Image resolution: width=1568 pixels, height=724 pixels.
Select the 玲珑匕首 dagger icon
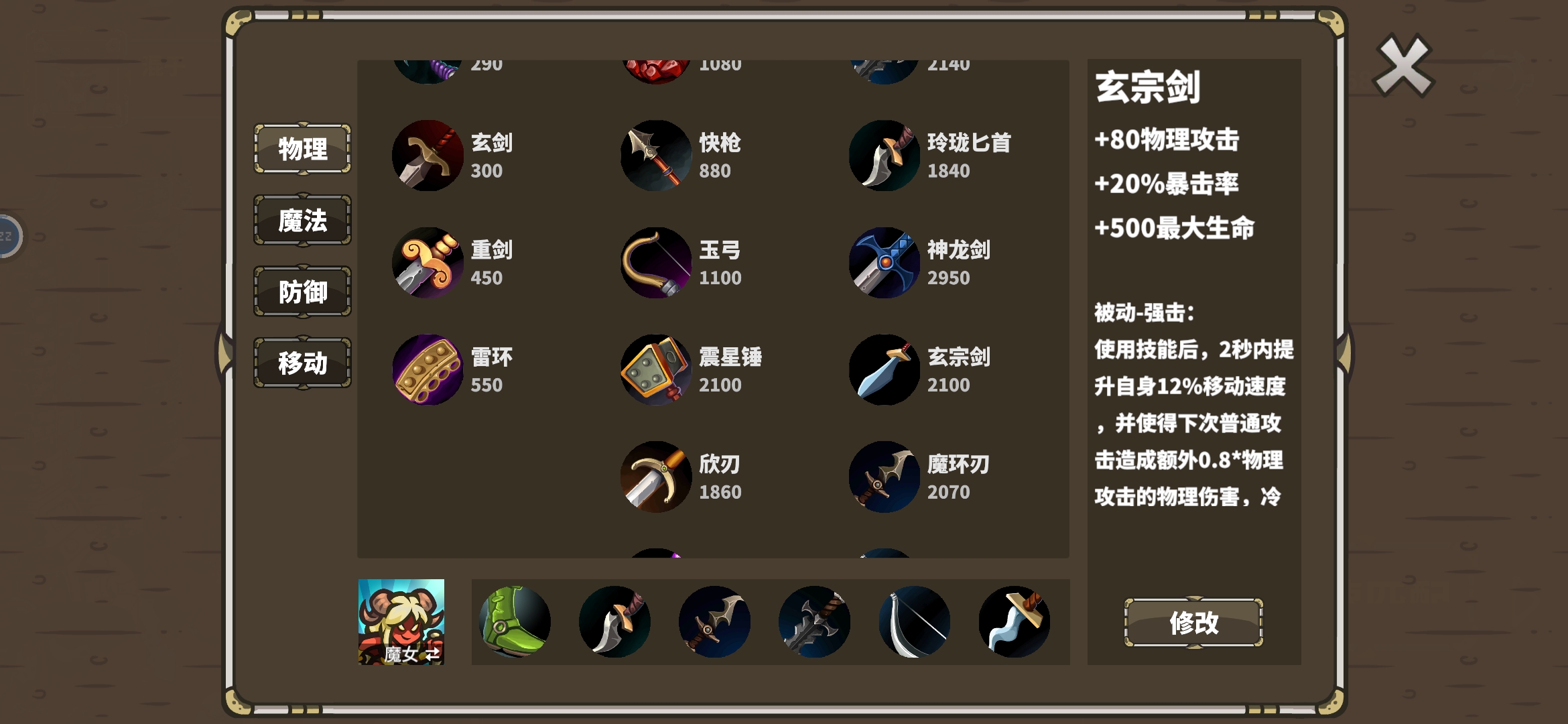coord(885,156)
